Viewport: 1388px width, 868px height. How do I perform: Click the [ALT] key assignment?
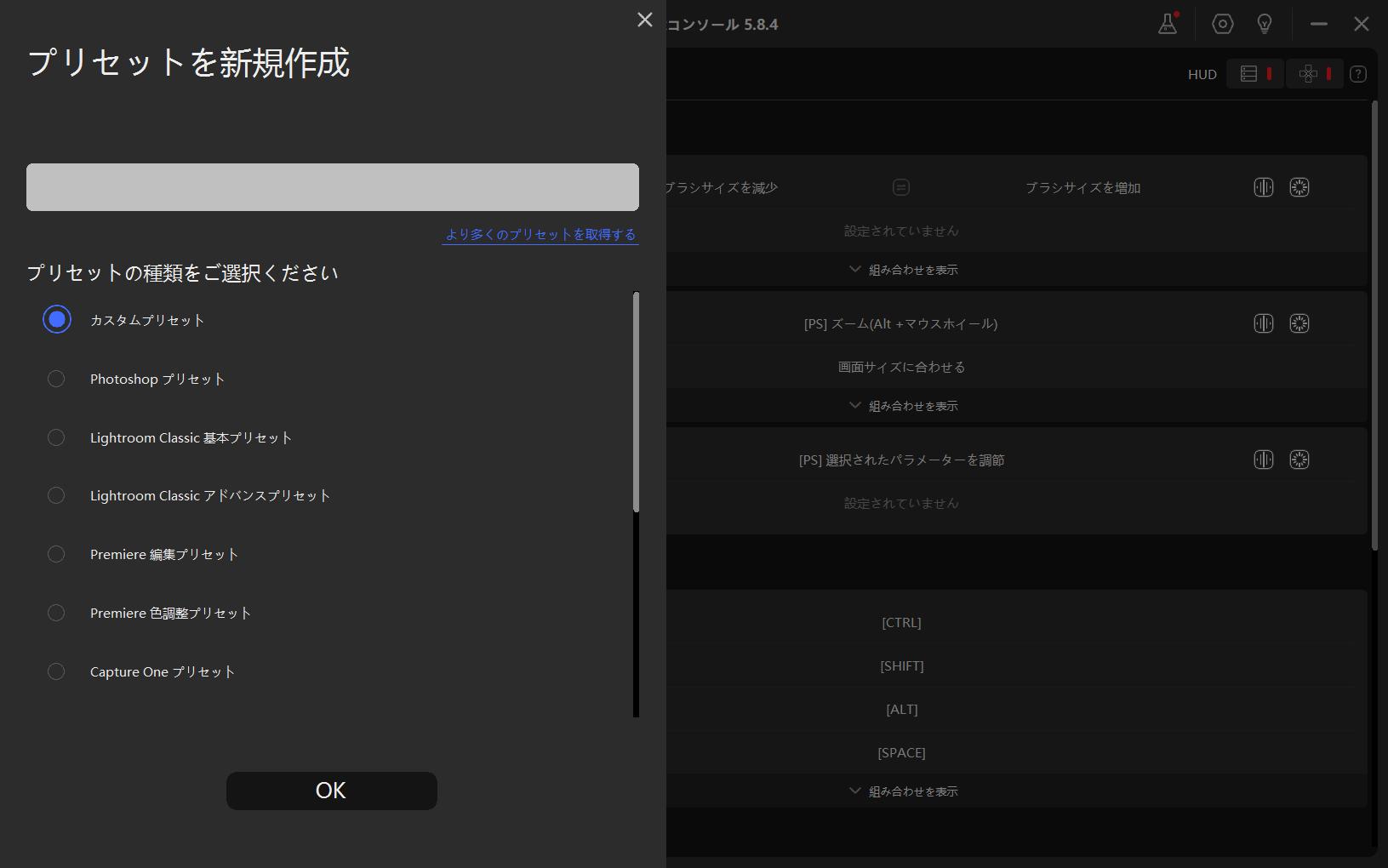901,710
